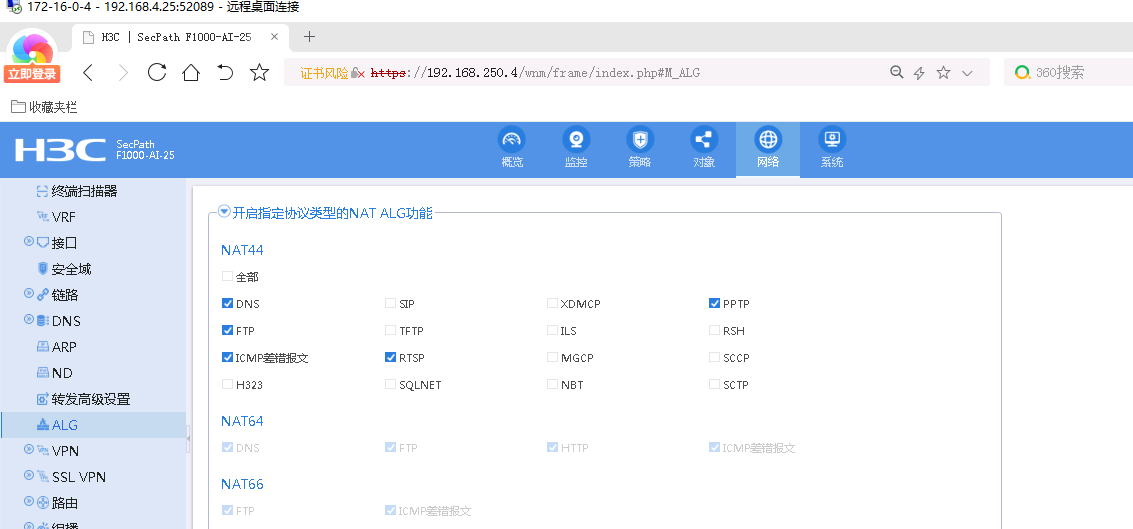Expand the 接口 sidebar node
This screenshot has width=1133, height=529.
(29, 242)
